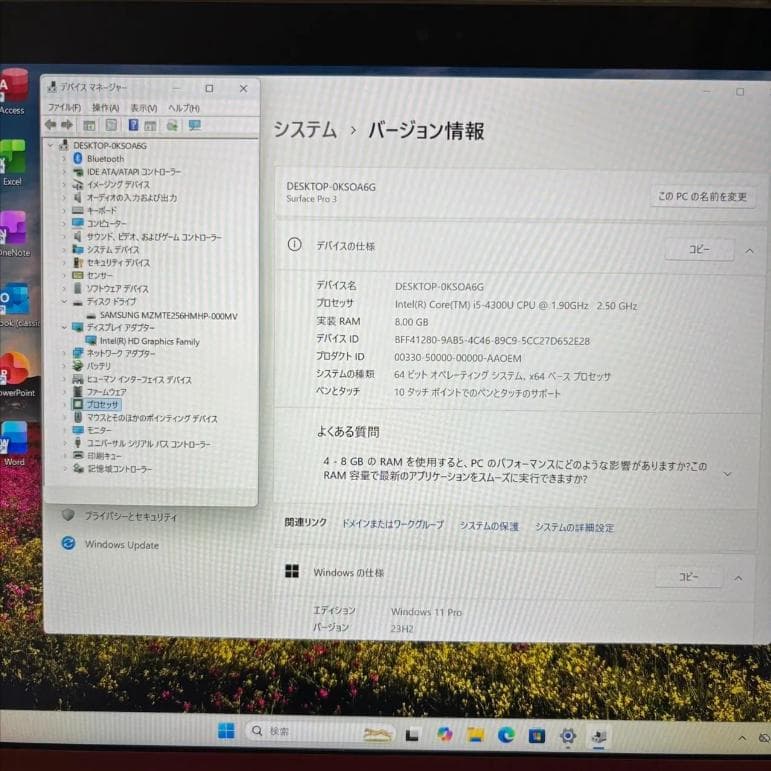This screenshot has height=771, width=771.
Task: Open ドメインまたはワークグループ link
Action: point(393,525)
